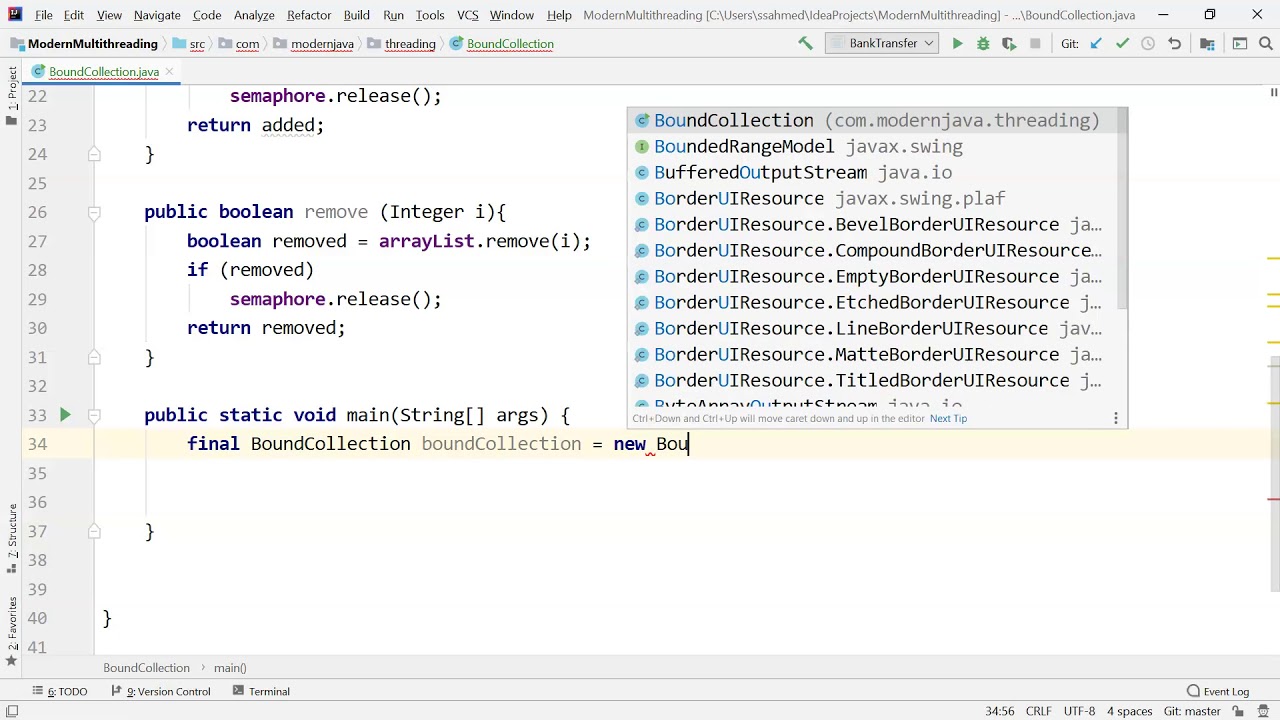The height and width of the screenshot is (720, 1280).
Task: Start debugging with the bug icon
Action: coord(983,44)
